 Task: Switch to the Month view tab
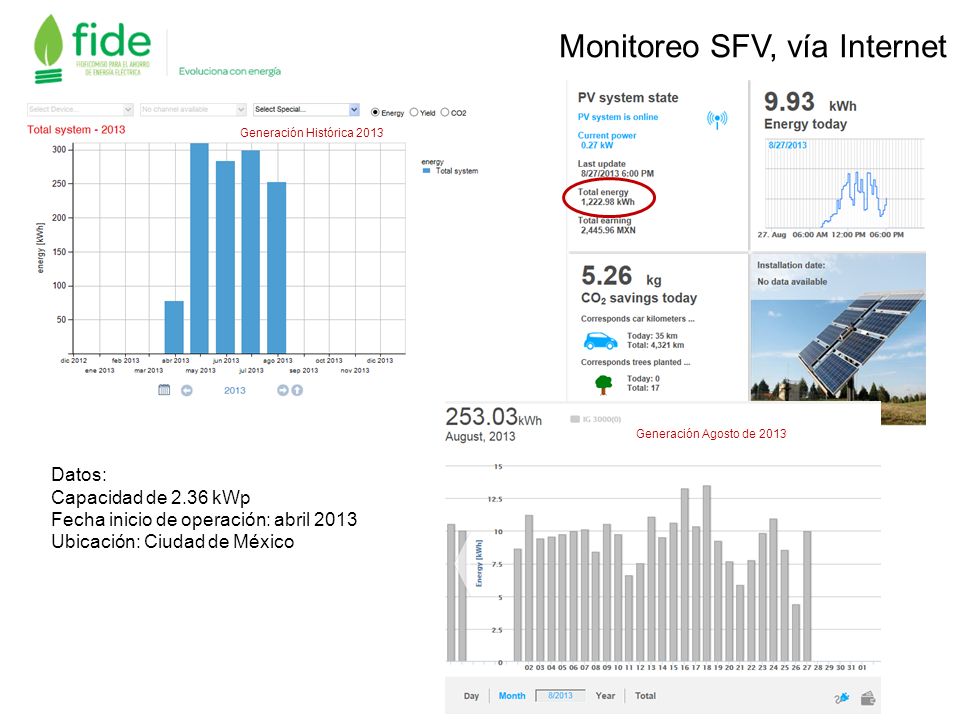tap(512, 696)
